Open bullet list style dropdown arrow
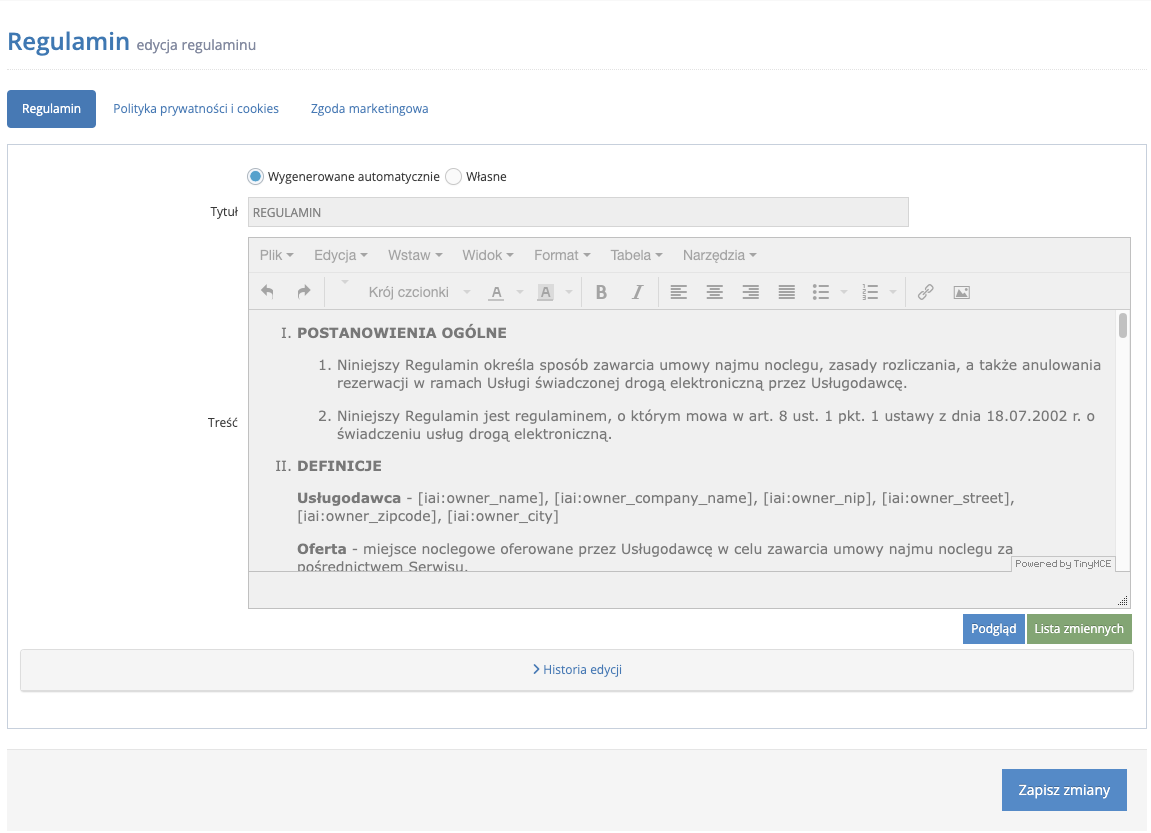This screenshot has width=1151, height=833. (844, 292)
